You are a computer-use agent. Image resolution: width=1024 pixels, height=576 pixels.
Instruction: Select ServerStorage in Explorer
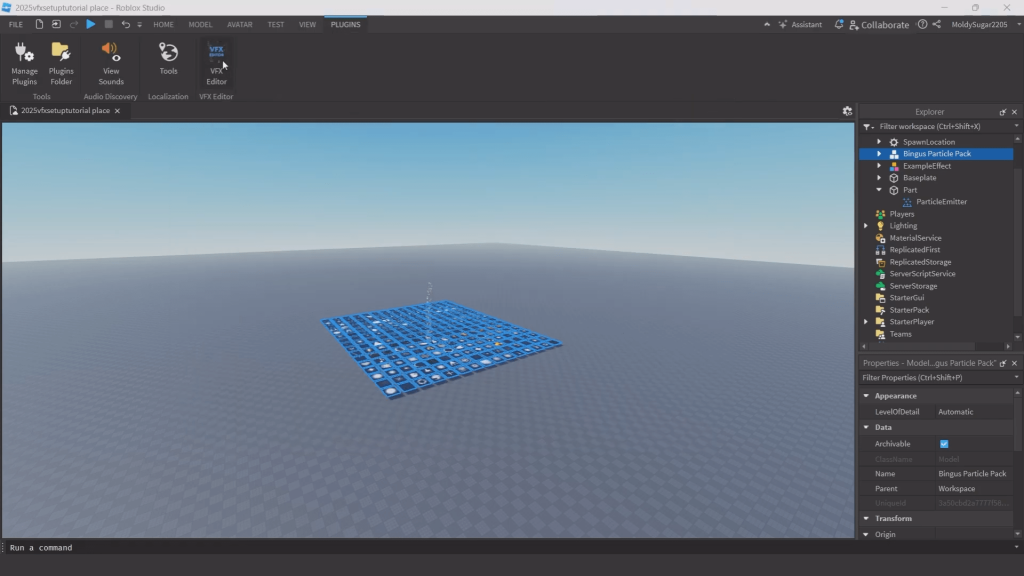pos(912,286)
